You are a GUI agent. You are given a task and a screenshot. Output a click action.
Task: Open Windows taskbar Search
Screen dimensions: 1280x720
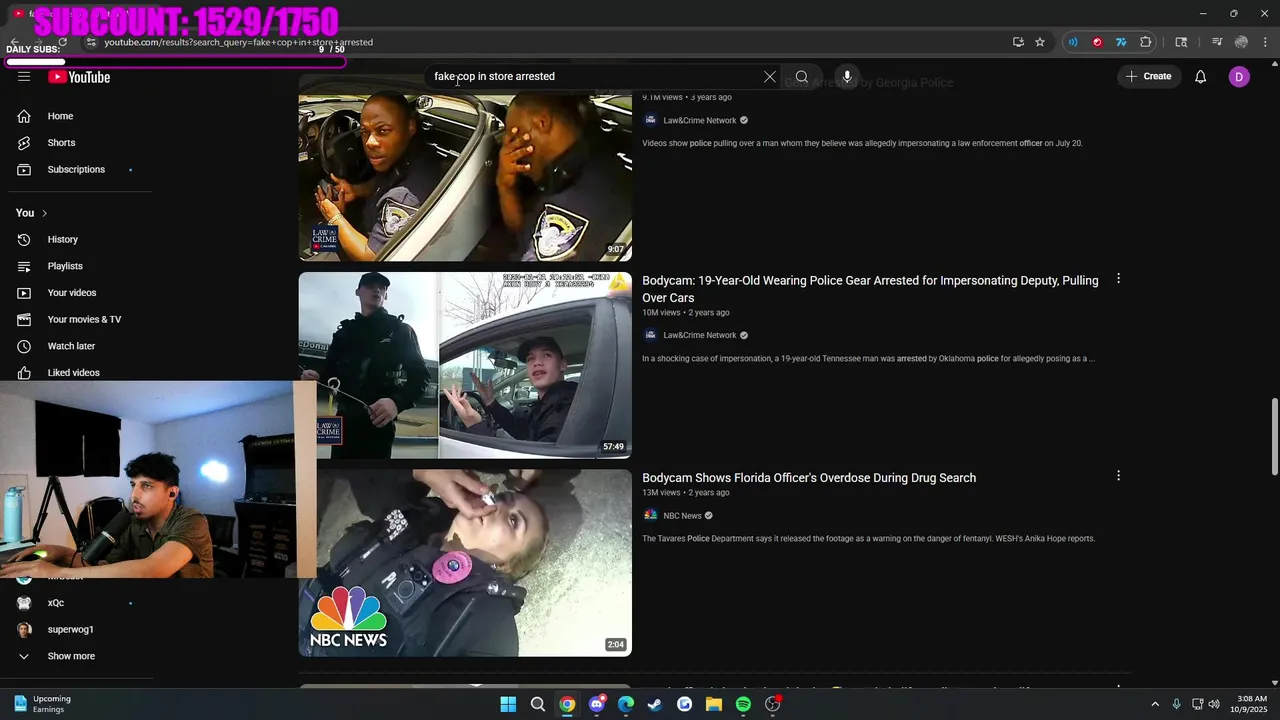pos(538,704)
